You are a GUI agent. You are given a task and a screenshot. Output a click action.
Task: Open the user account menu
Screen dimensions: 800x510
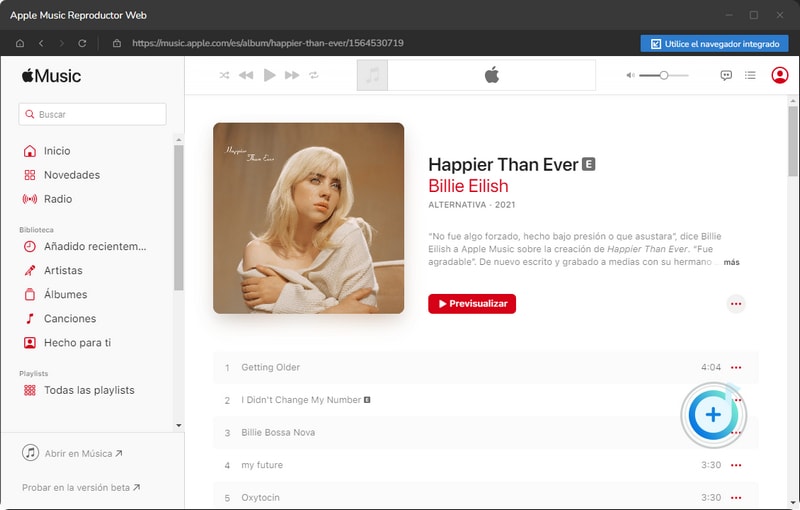pyautogui.click(x=780, y=75)
